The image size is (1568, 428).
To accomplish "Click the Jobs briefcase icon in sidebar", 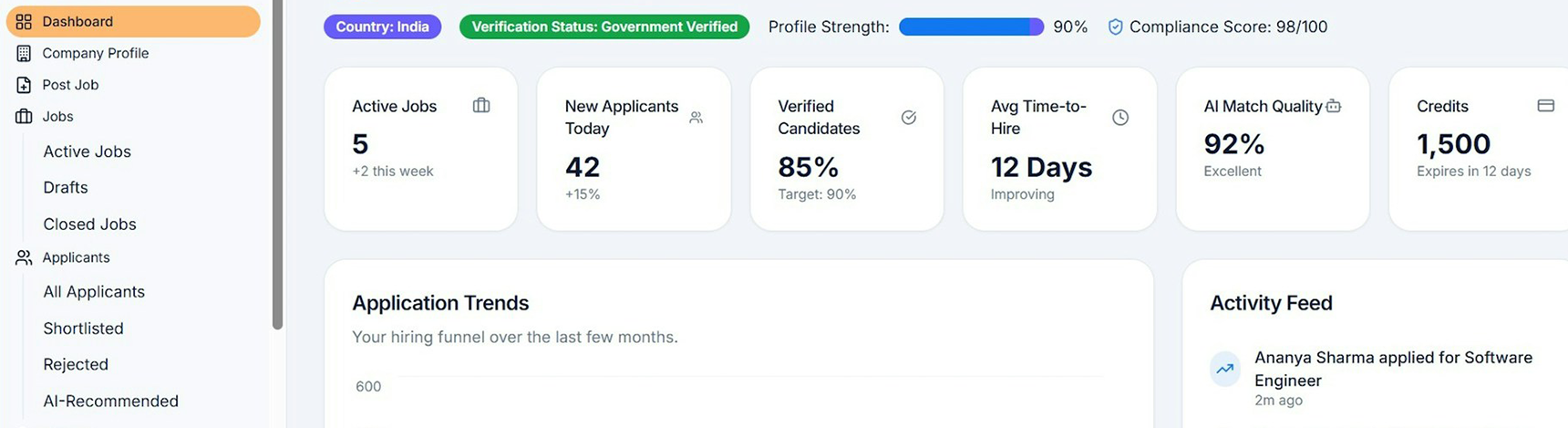I will click(24, 117).
